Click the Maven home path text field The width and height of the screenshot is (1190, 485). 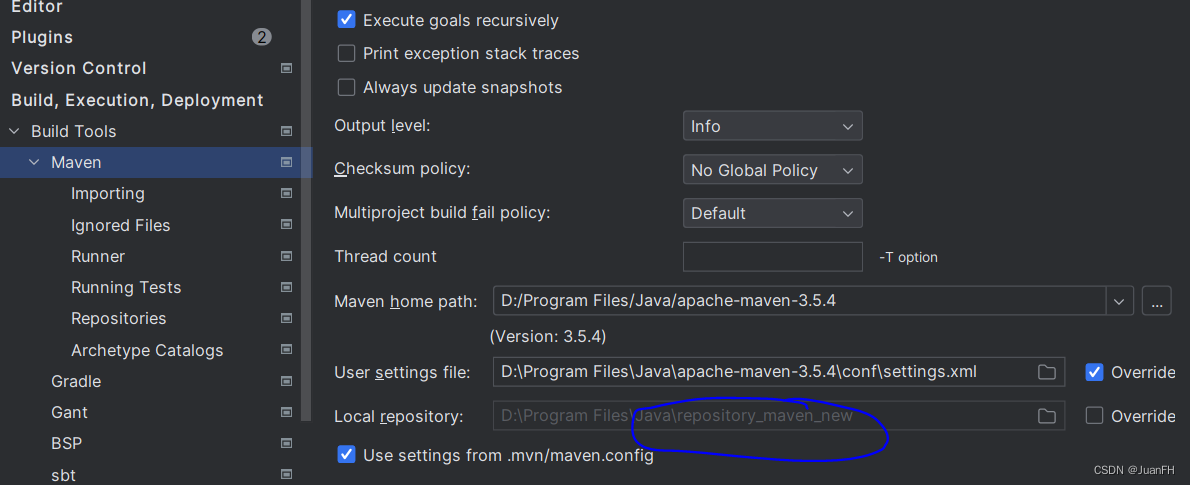point(799,301)
